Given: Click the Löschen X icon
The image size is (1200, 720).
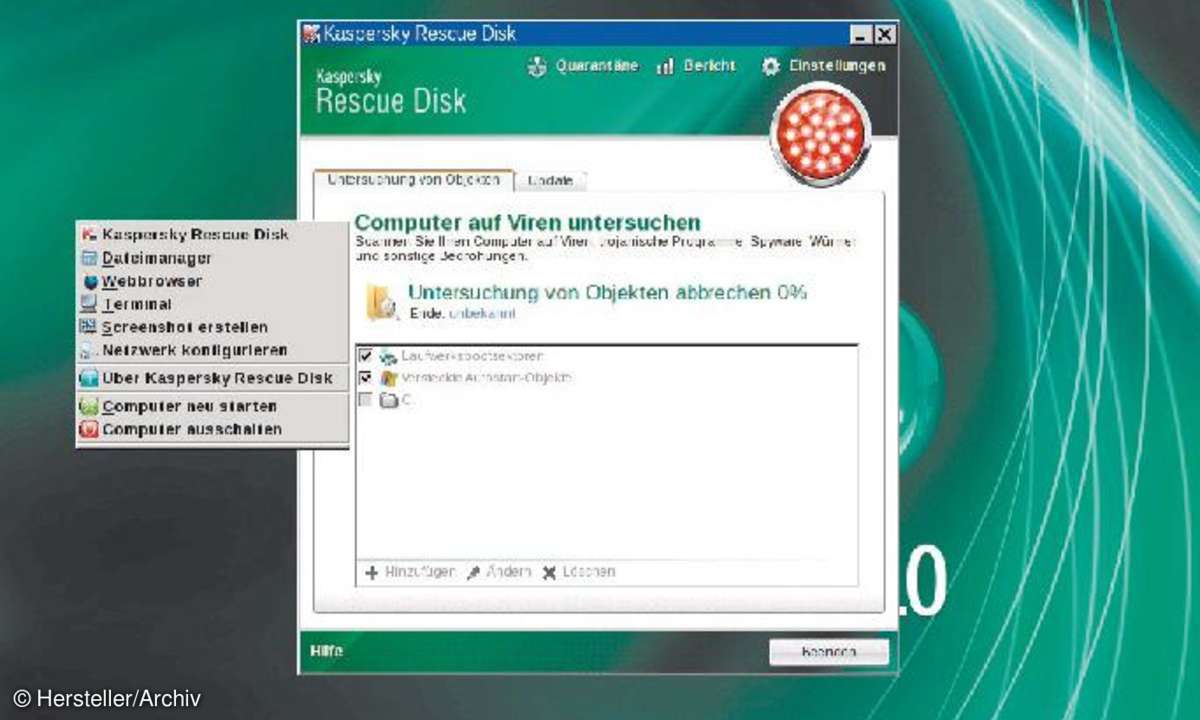Looking at the screenshot, I should pos(549,573).
